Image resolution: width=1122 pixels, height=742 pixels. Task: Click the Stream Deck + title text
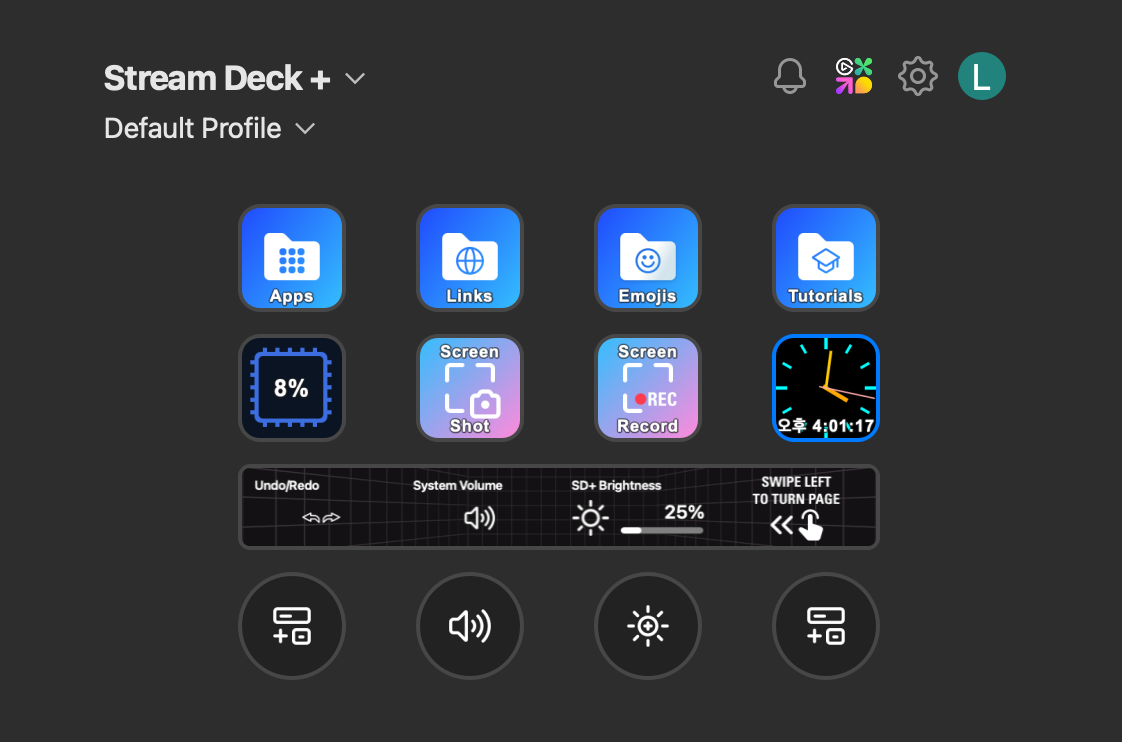tap(217, 78)
